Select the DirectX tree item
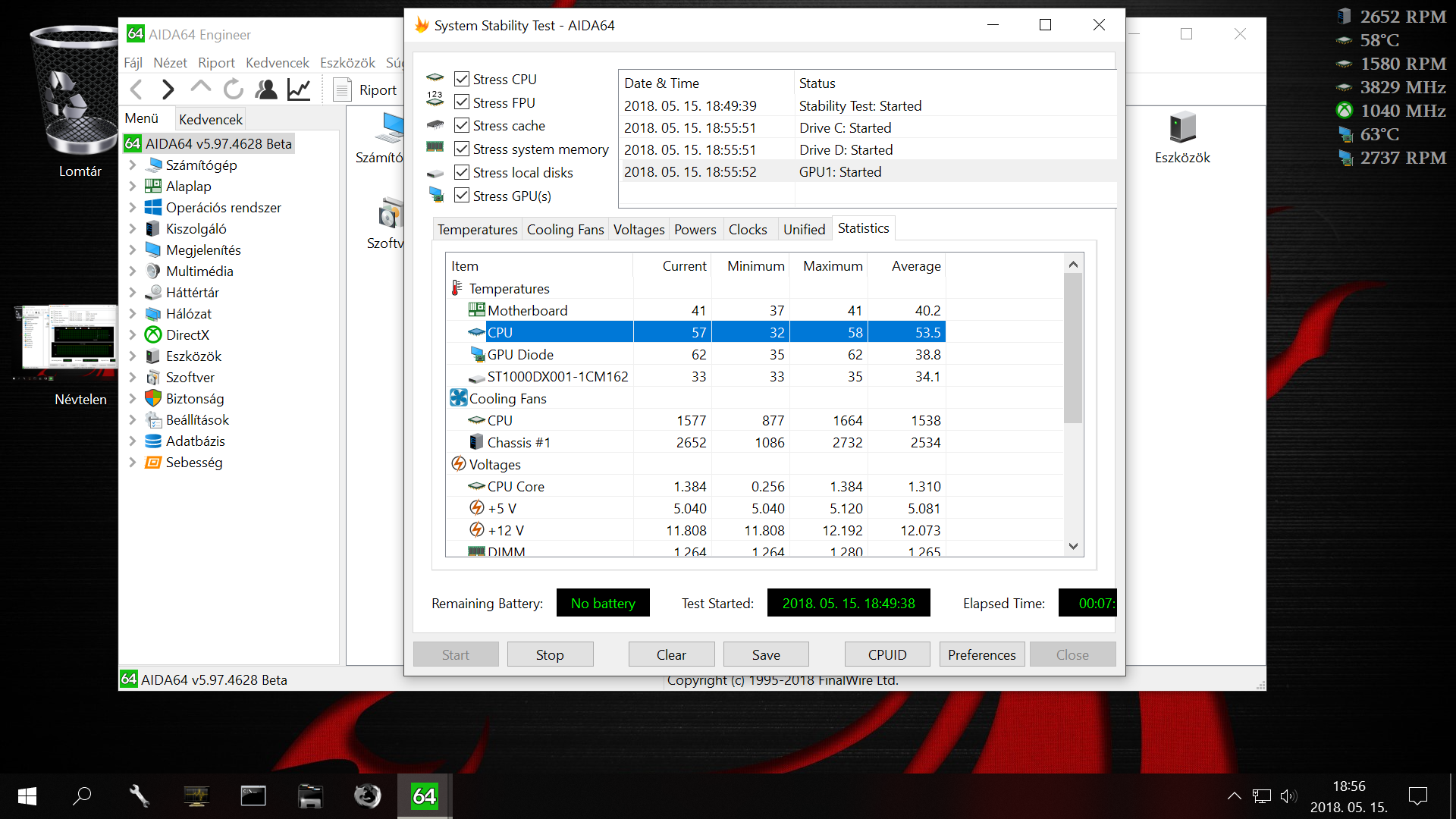1456x819 pixels. [187, 334]
